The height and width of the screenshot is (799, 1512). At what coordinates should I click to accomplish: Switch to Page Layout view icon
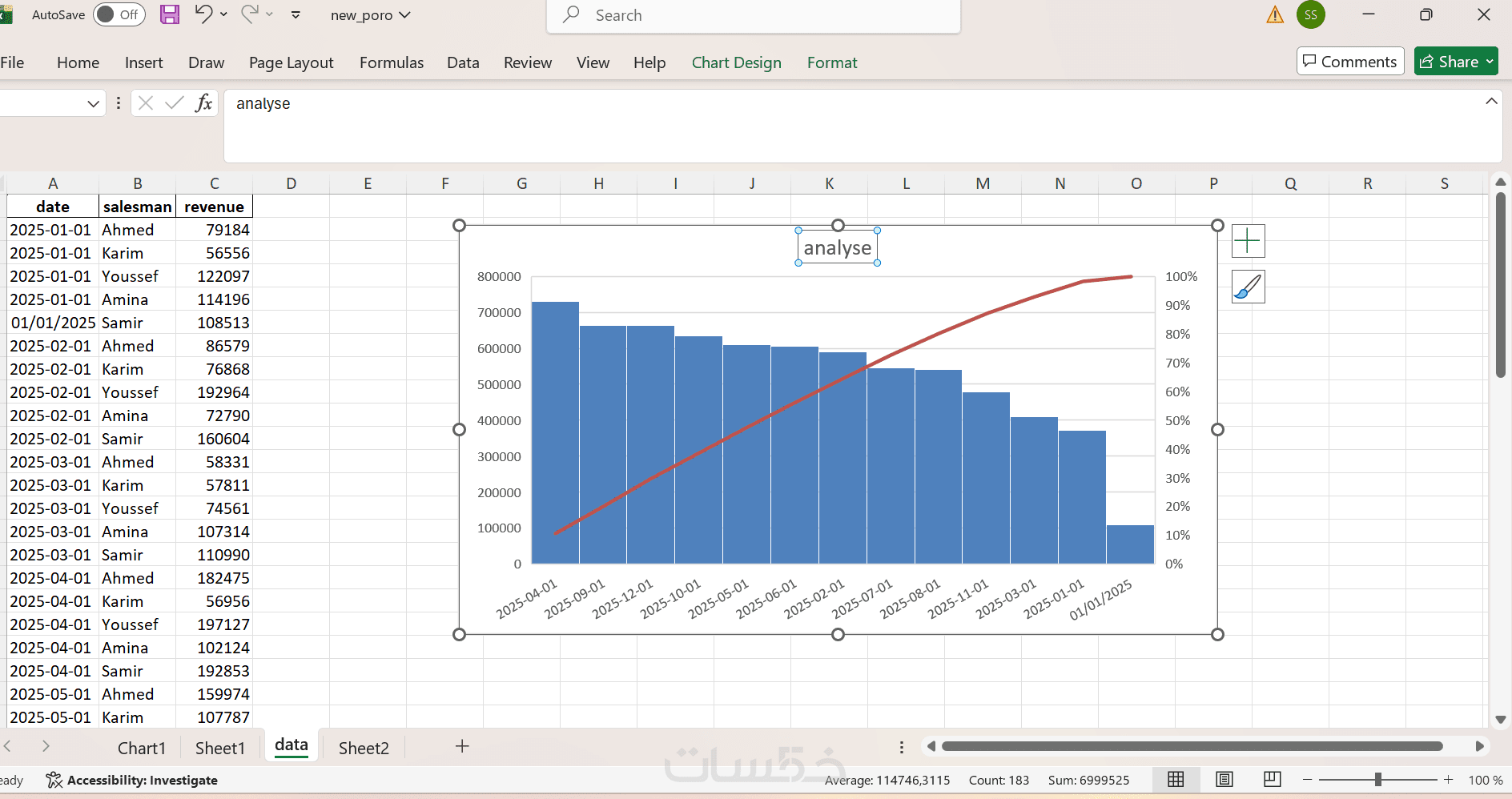pos(1224,779)
